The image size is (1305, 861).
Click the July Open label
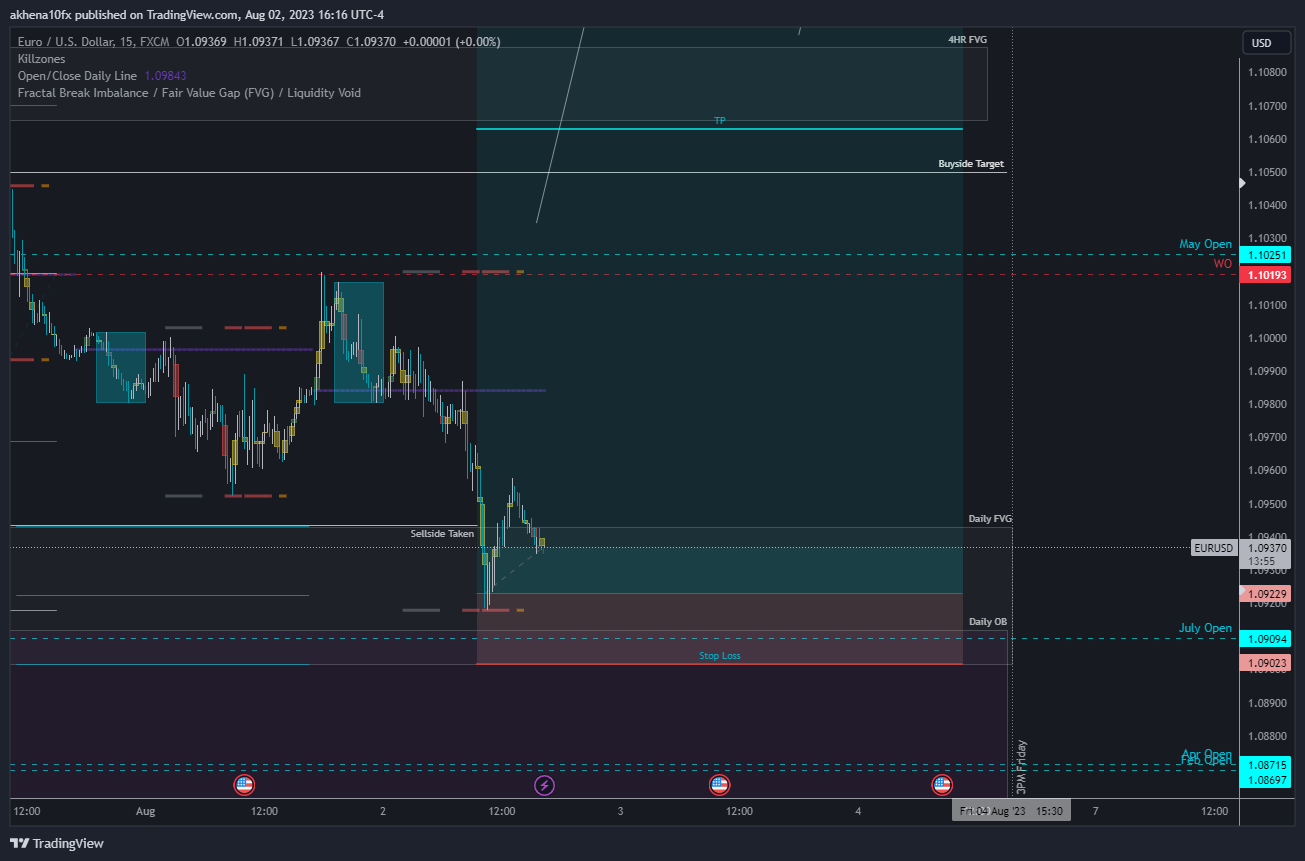click(x=1206, y=629)
